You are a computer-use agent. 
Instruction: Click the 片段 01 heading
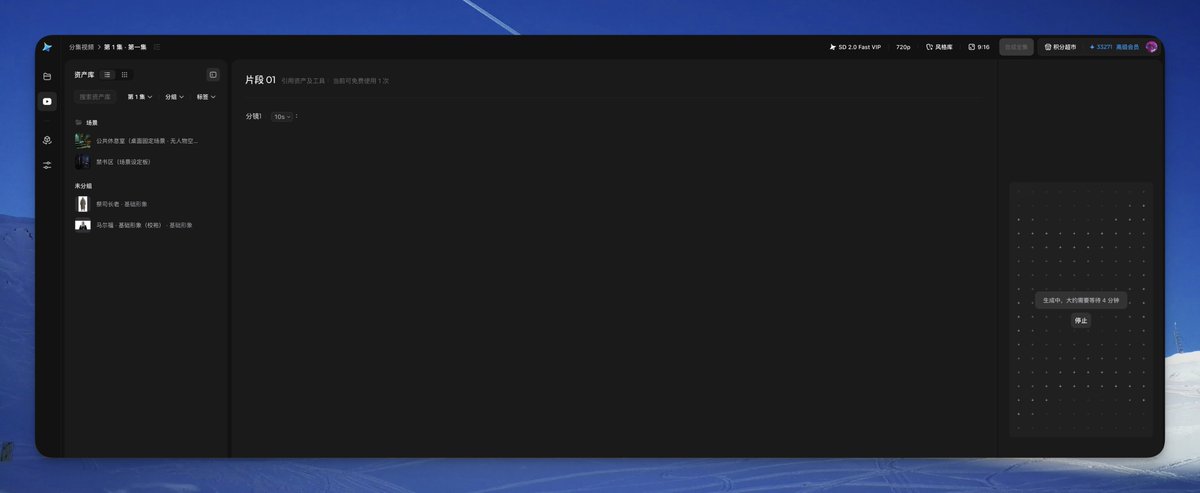[x=260, y=79]
